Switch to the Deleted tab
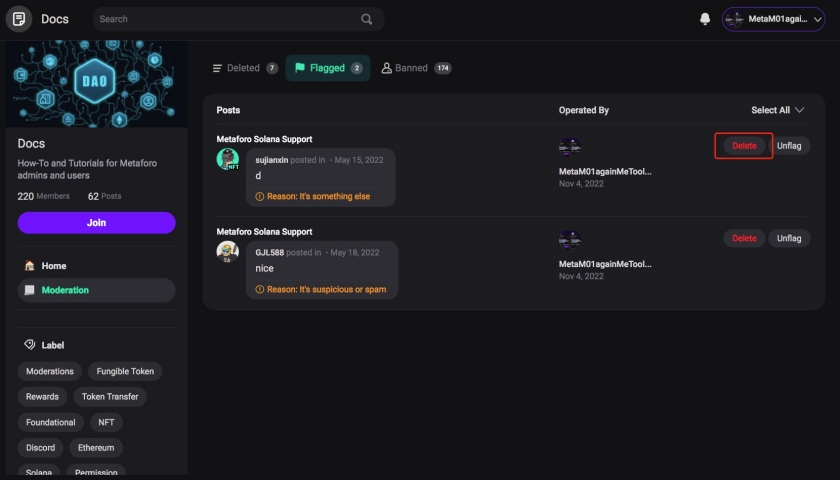The width and height of the screenshot is (840, 480). tap(244, 68)
